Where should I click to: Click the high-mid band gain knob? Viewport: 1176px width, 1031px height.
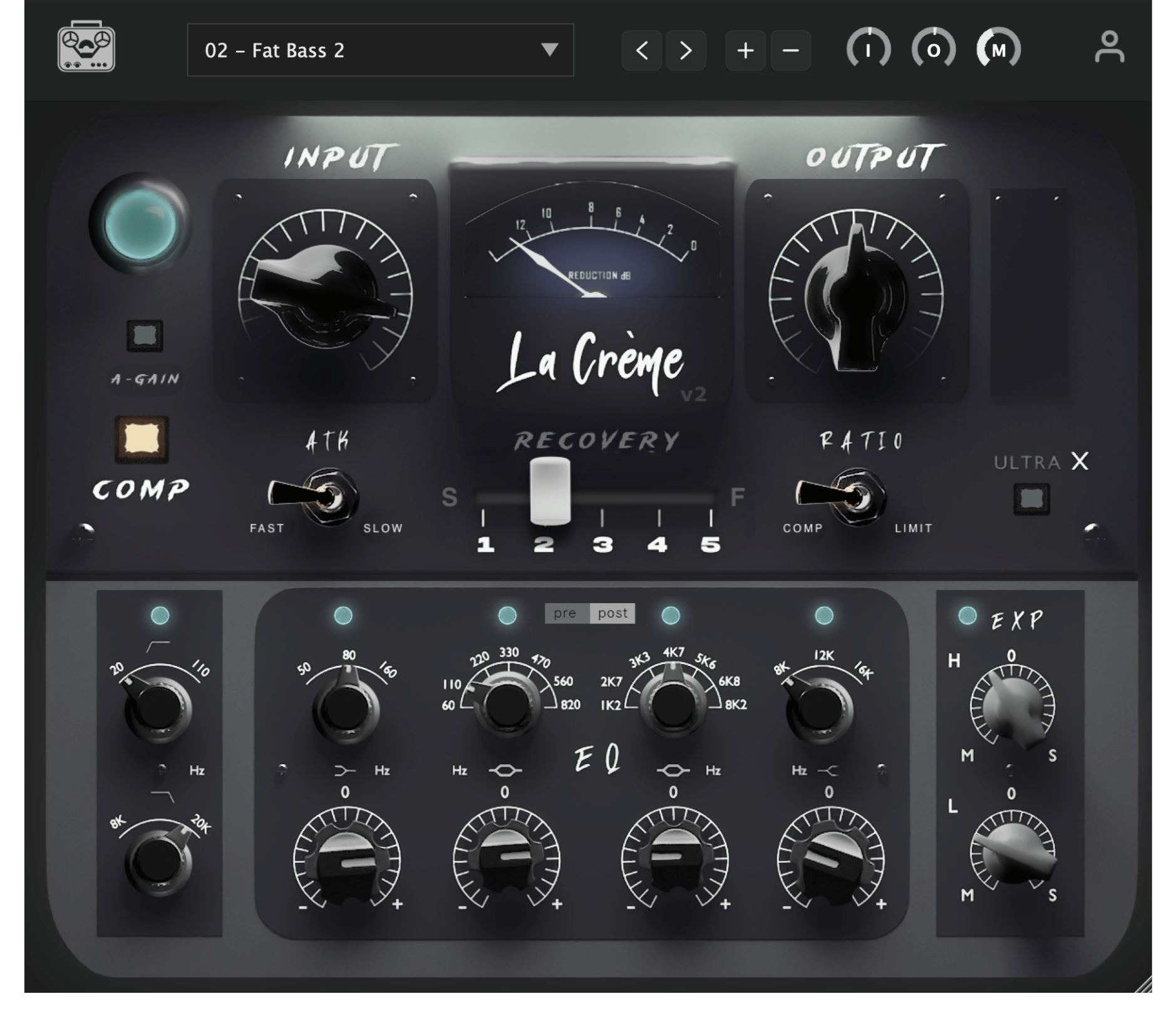click(674, 859)
